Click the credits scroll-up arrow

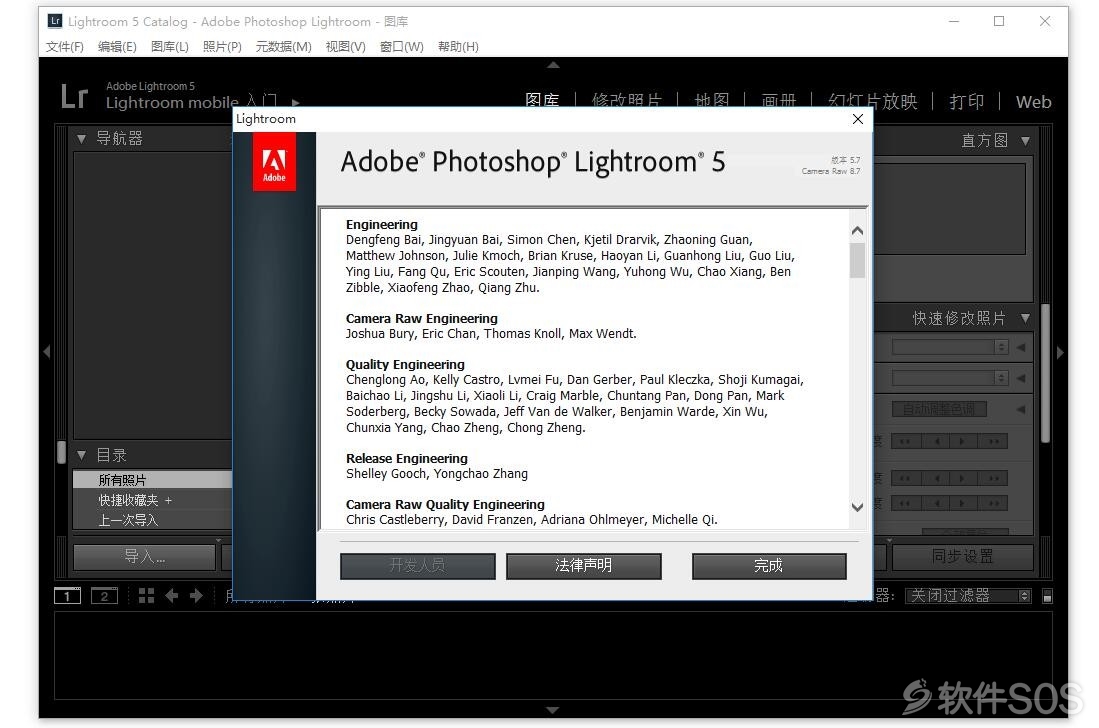tap(857, 231)
